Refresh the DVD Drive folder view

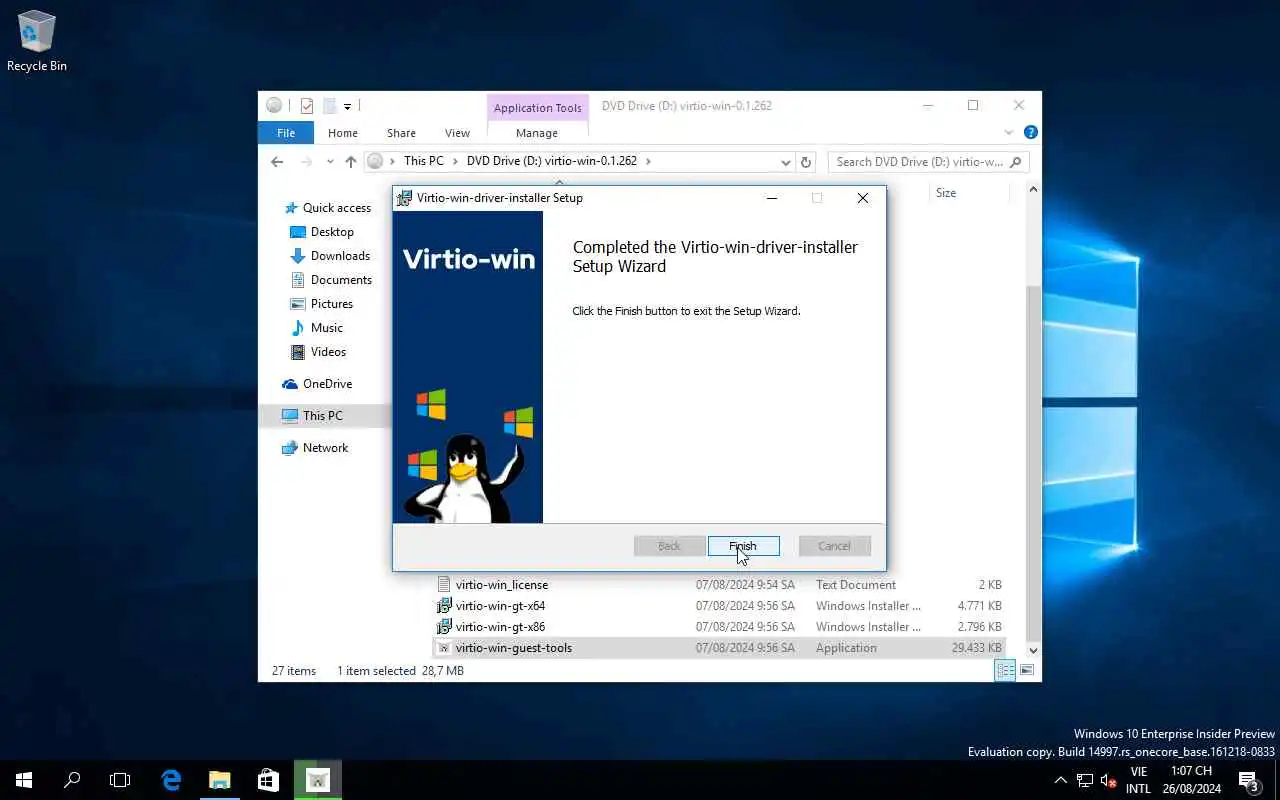click(806, 161)
